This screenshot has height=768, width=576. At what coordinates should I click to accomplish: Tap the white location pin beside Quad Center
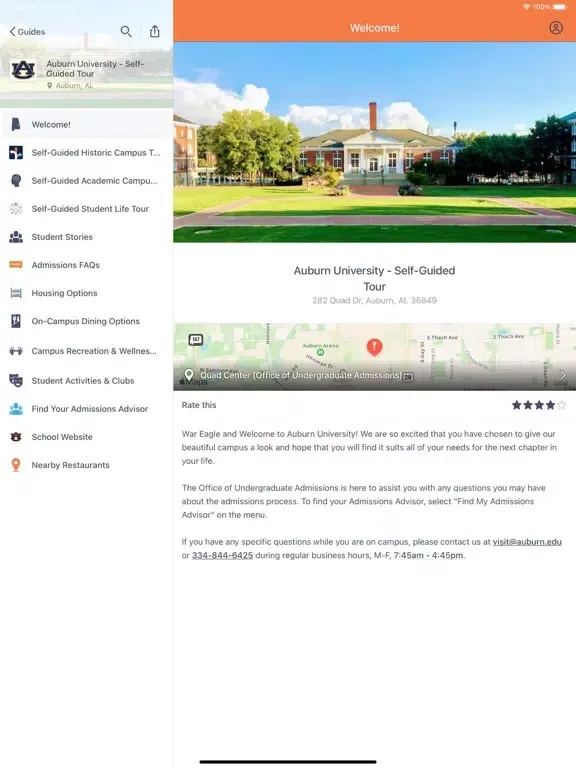189,375
